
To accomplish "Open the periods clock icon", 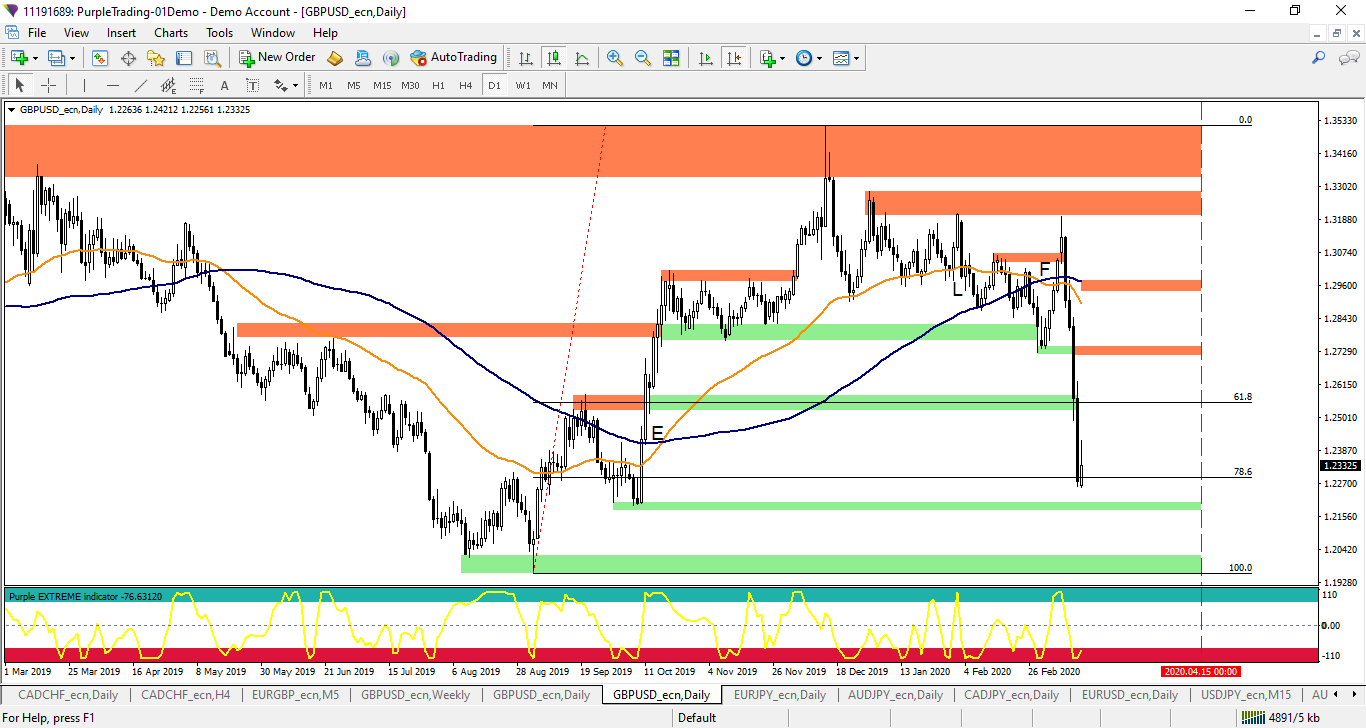I will [804, 58].
